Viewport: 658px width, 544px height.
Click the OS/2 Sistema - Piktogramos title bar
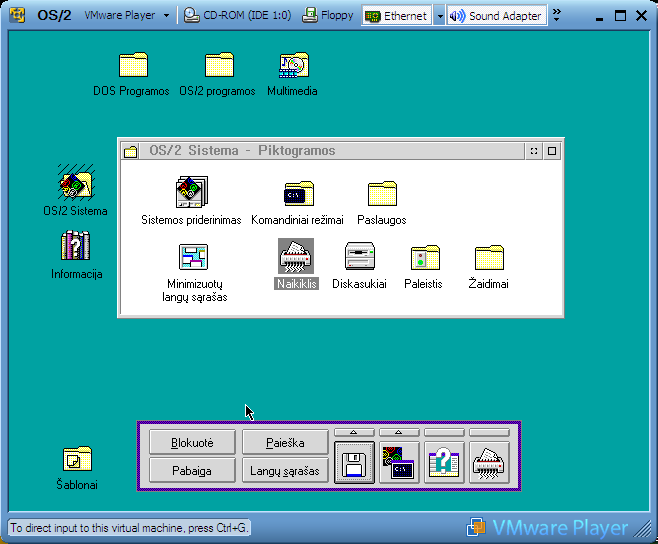(x=332, y=151)
